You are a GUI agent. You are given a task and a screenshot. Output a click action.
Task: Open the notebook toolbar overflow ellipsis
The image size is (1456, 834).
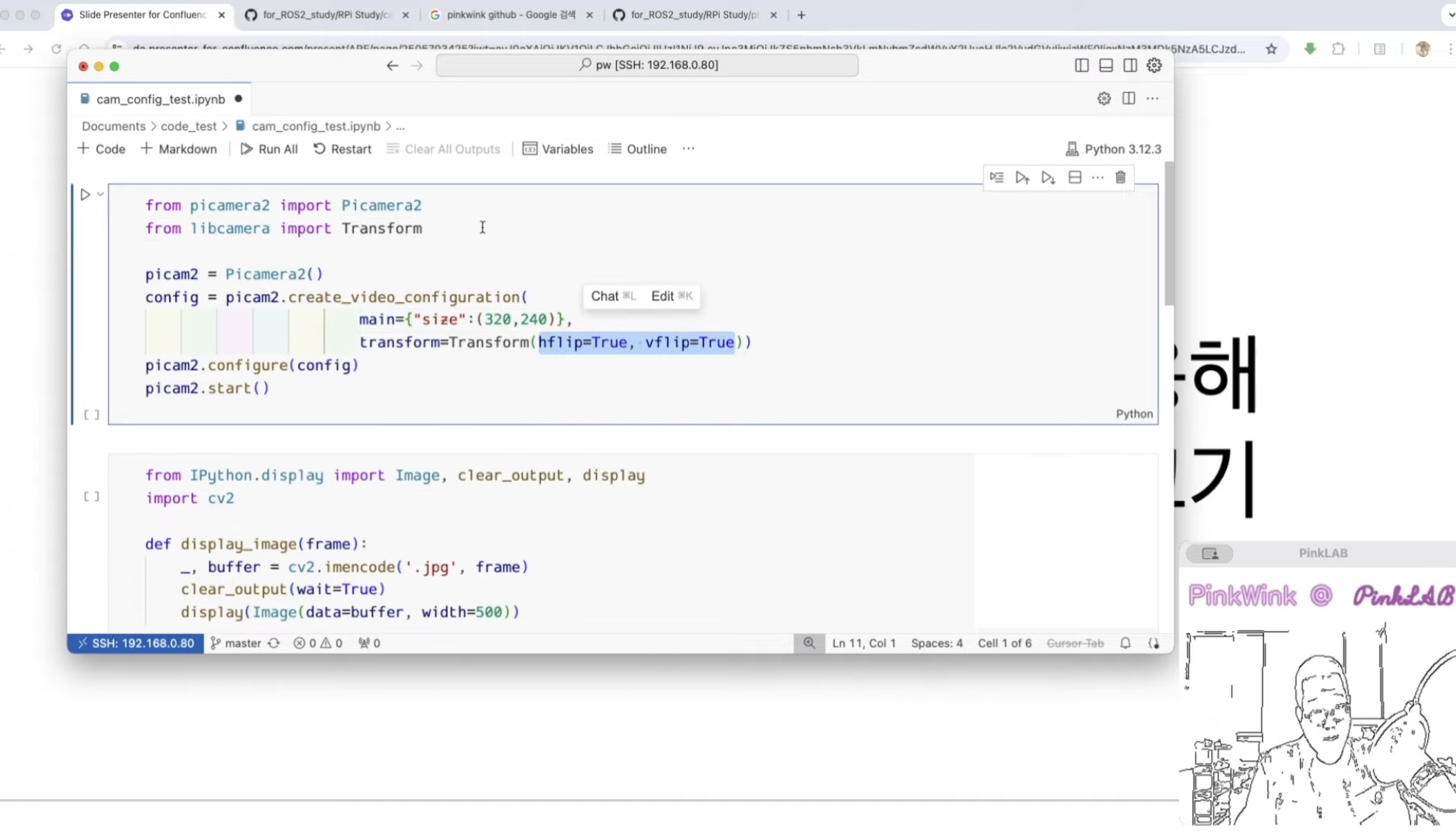(688, 149)
